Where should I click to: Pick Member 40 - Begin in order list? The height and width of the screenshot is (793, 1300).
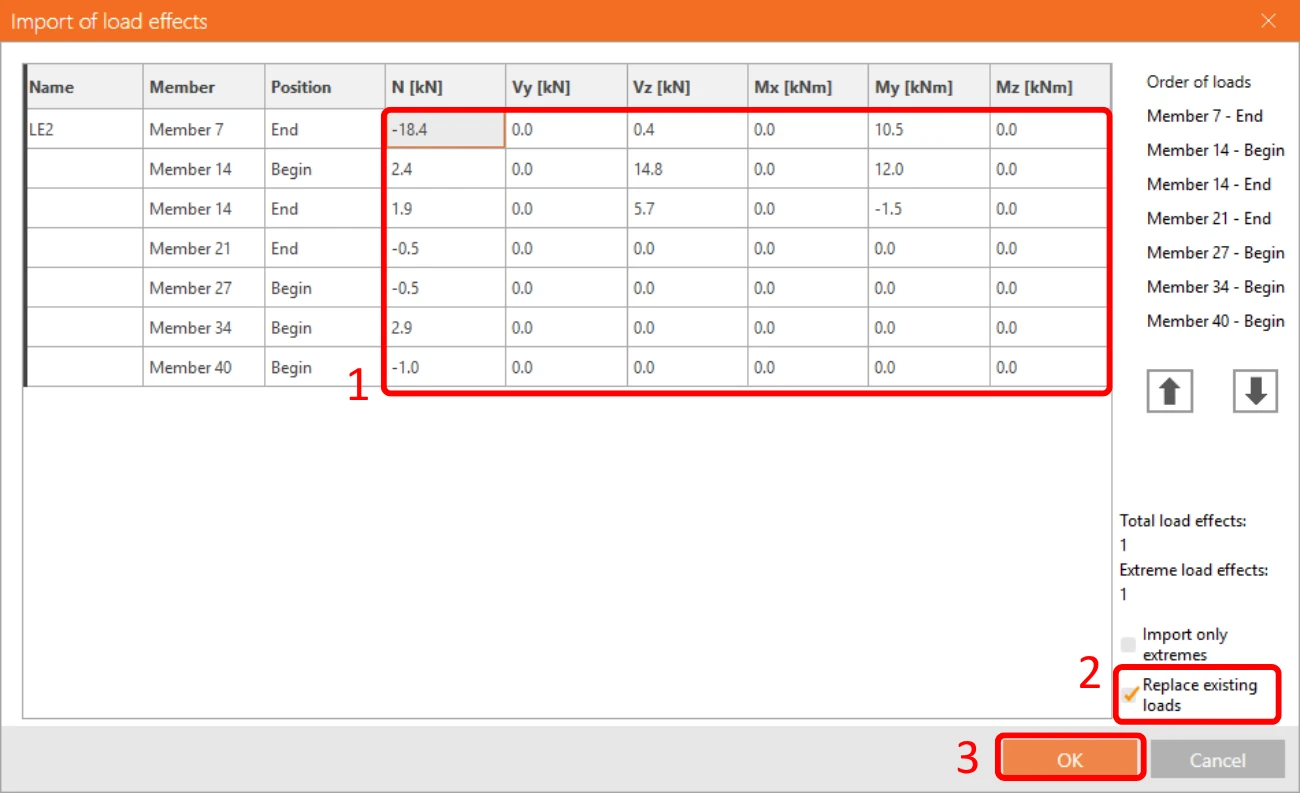[x=1215, y=321]
